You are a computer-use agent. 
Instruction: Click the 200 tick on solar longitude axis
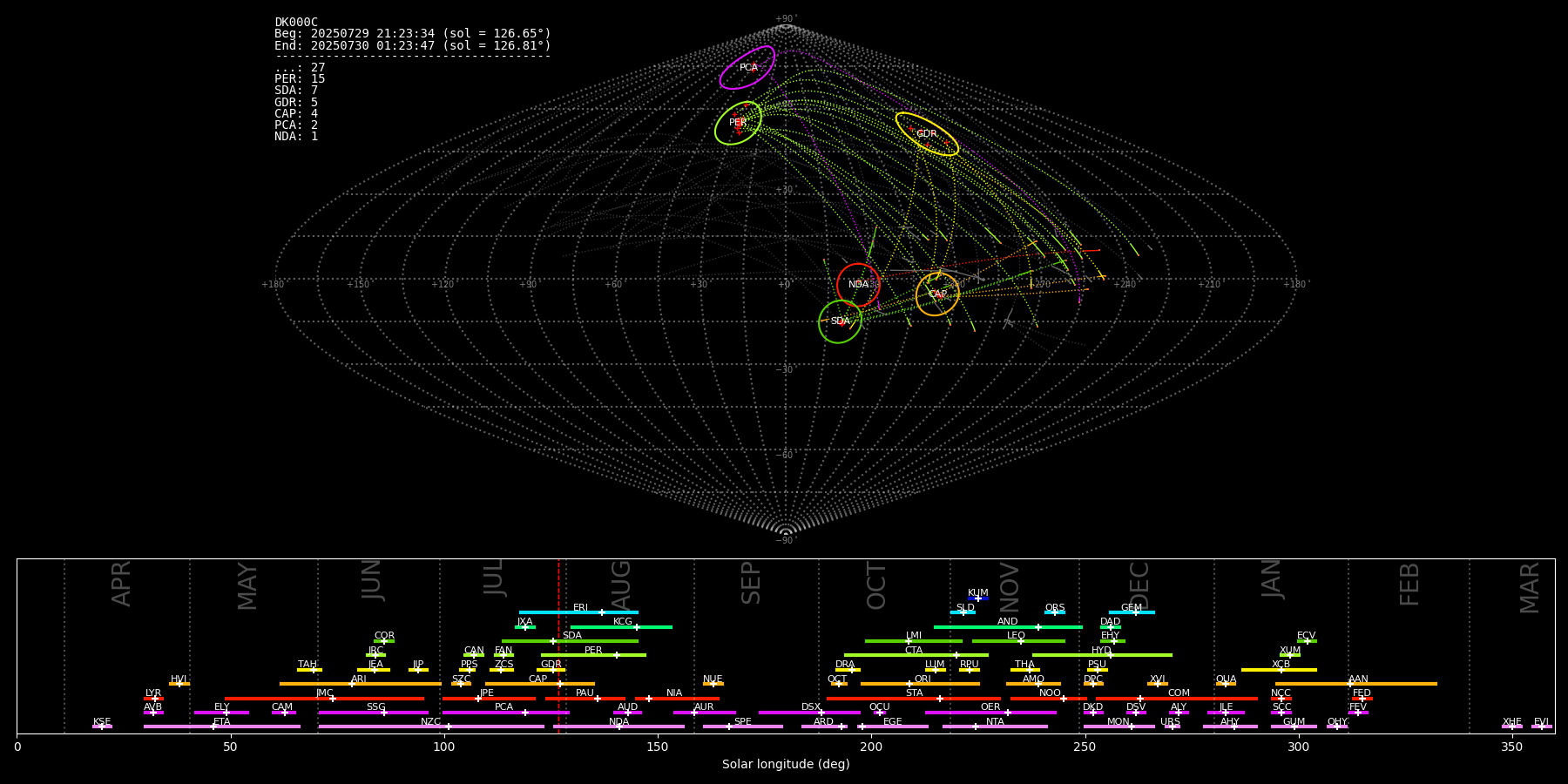pos(871,747)
